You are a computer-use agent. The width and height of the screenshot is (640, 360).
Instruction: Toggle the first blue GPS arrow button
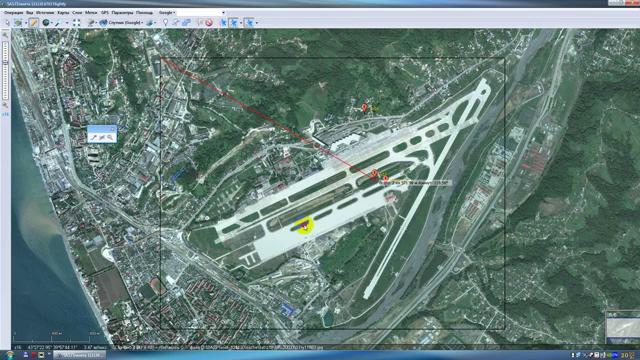(223, 23)
